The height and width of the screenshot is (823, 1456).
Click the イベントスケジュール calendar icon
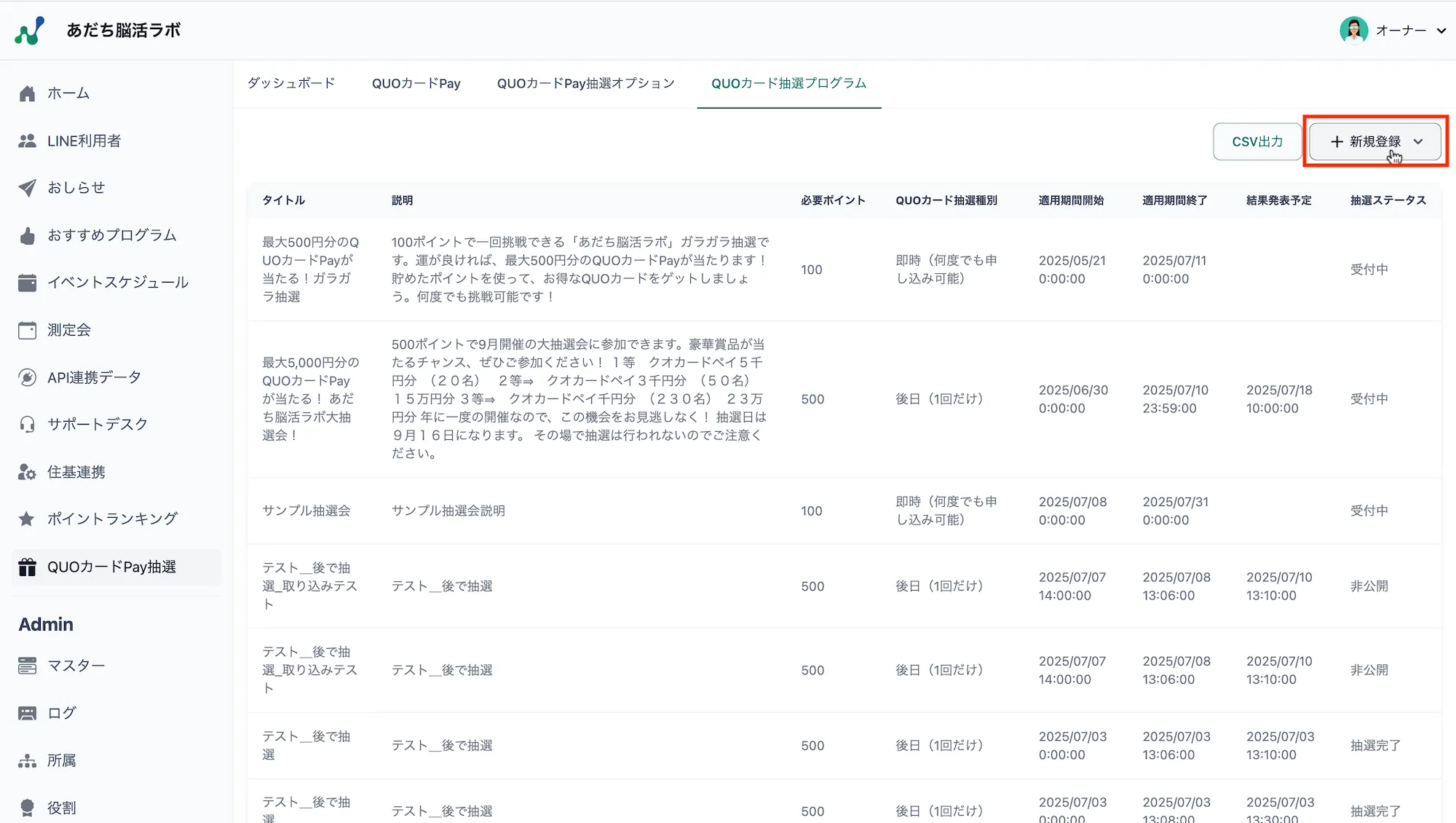point(28,283)
